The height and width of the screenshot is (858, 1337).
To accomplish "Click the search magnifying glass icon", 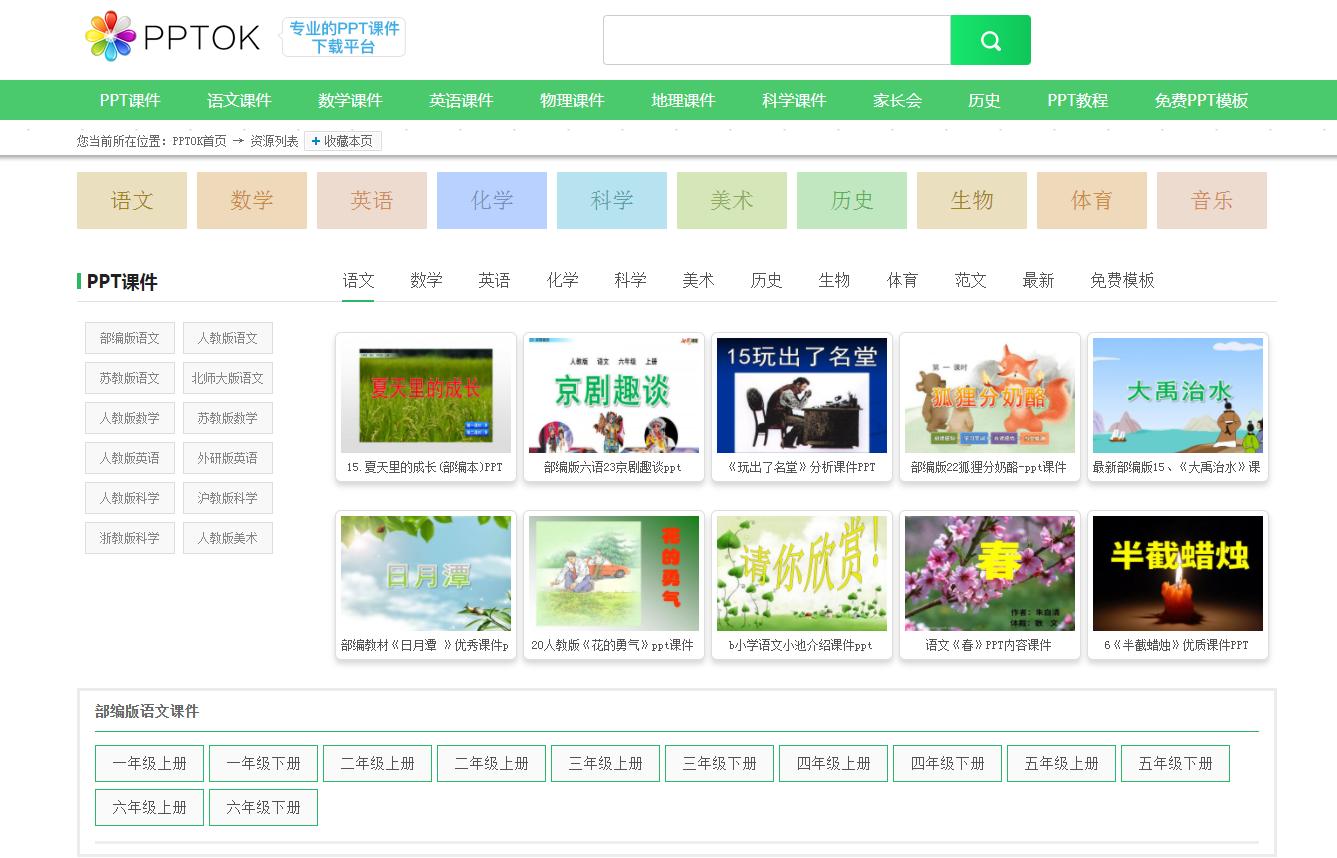I will tap(989, 40).
